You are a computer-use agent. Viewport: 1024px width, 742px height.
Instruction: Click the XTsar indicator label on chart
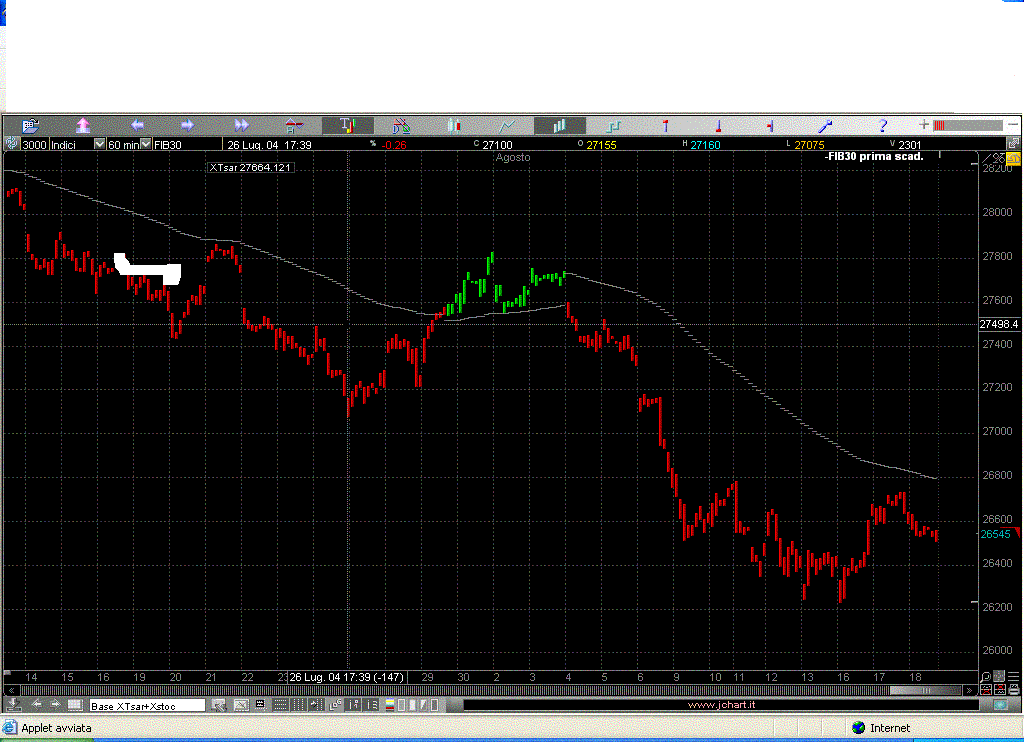point(250,168)
